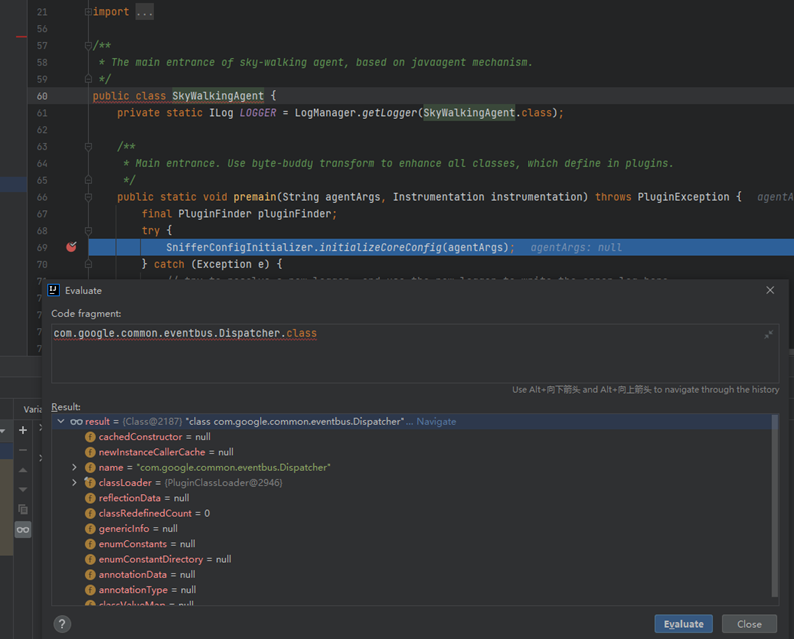Viewport: 794px width, 639px height.
Task: Click the collapse icon in code fragment field
Action: (768, 335)
